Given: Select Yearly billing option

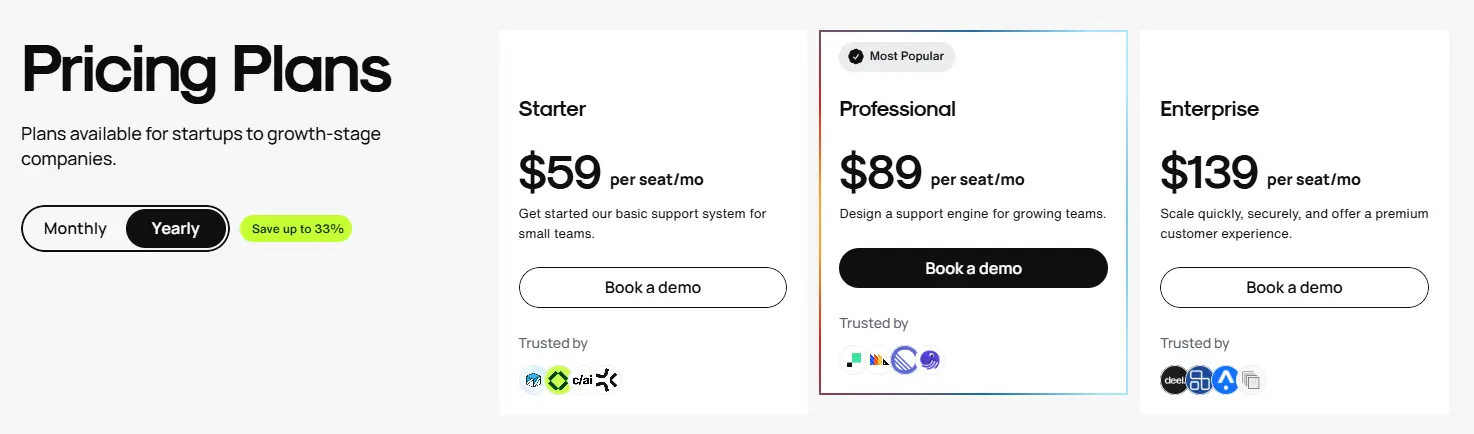Looking at the screenshot, I should pos(176,229).
